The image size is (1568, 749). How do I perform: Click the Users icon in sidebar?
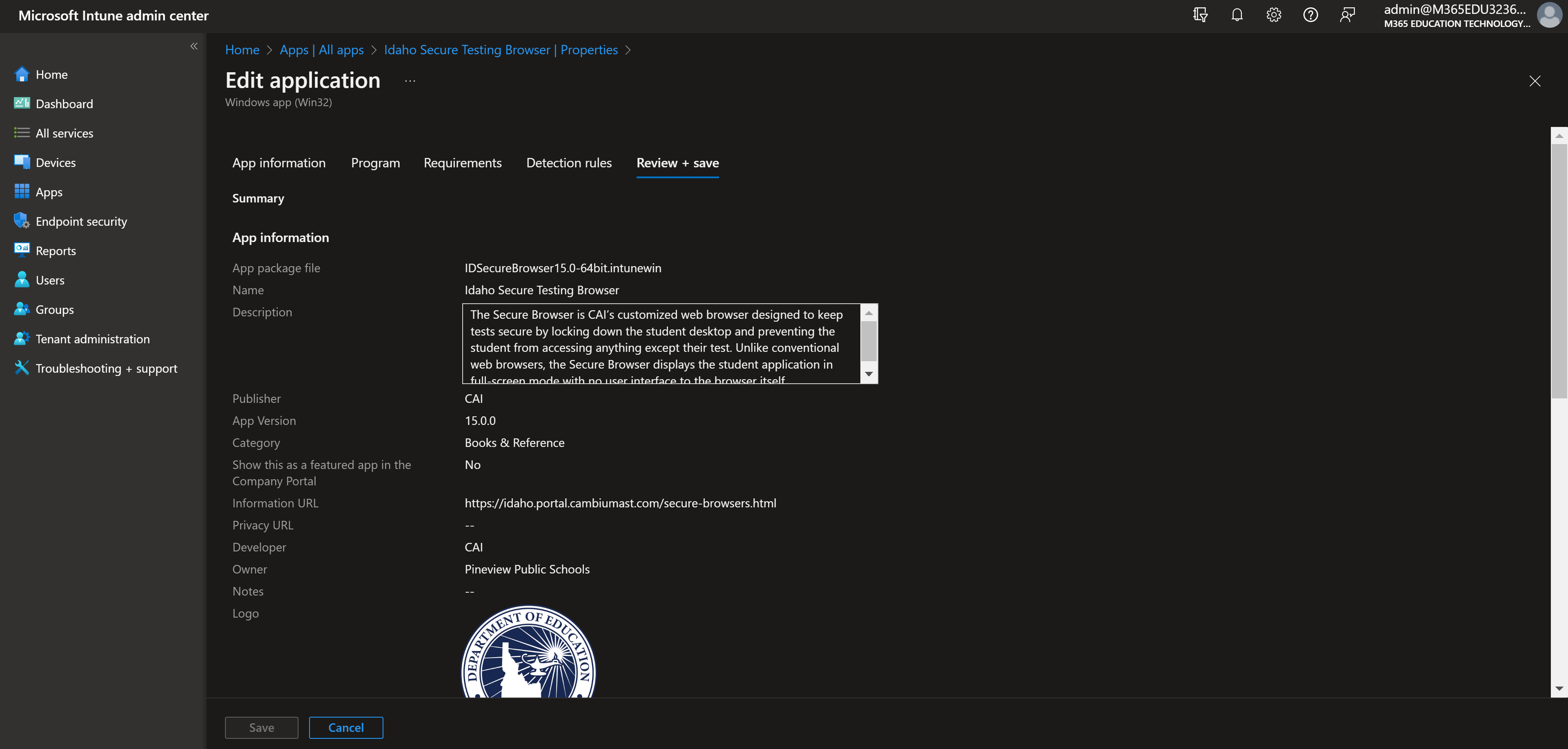coord(22,280)
